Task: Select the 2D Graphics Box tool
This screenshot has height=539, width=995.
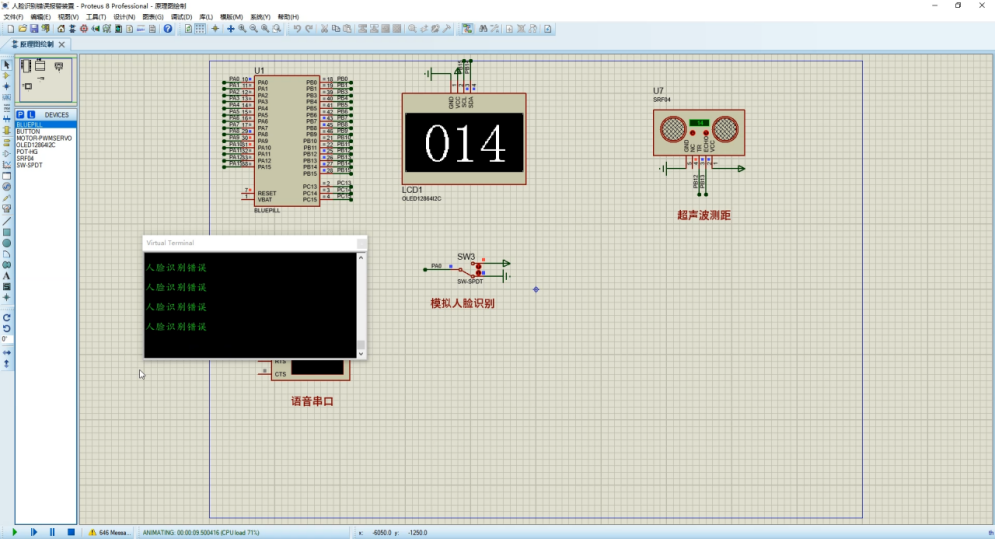Action: click(6, 232)
